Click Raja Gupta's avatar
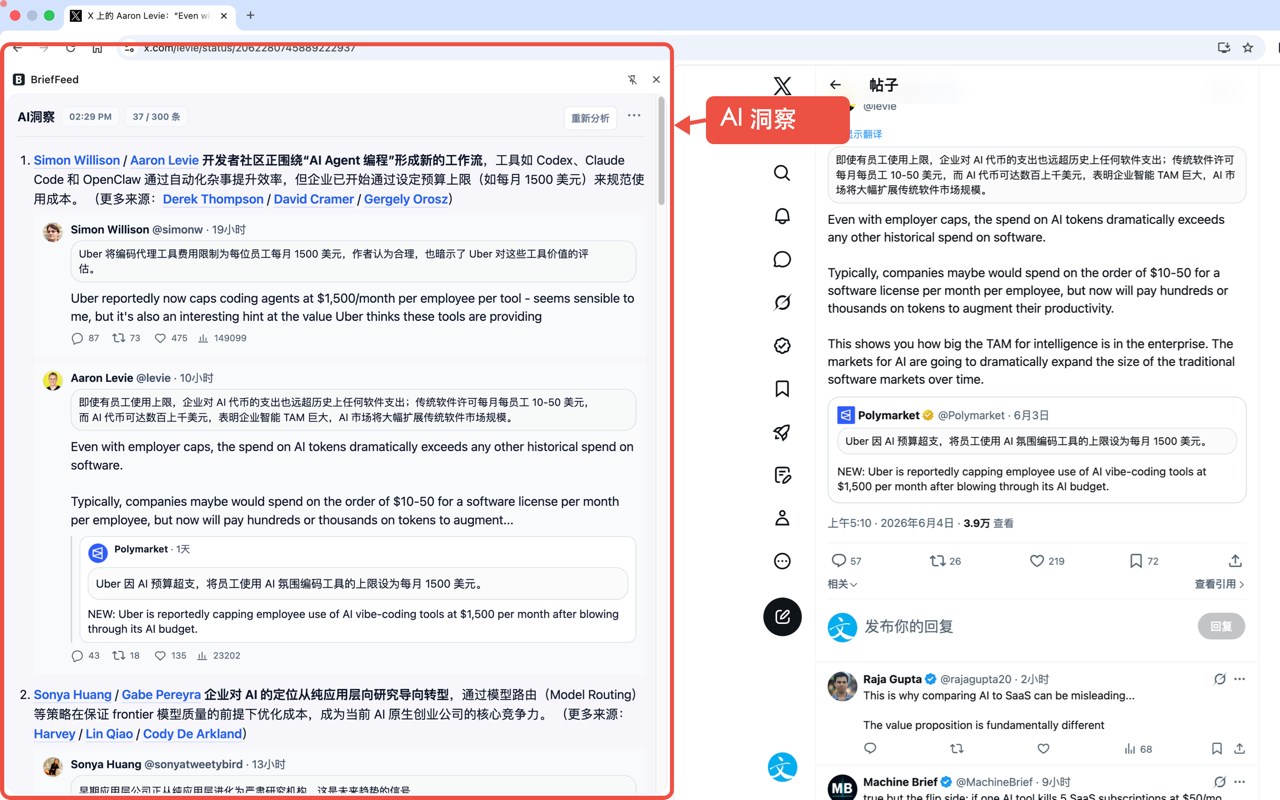The image size is (1280, 800). click(842, 686)
